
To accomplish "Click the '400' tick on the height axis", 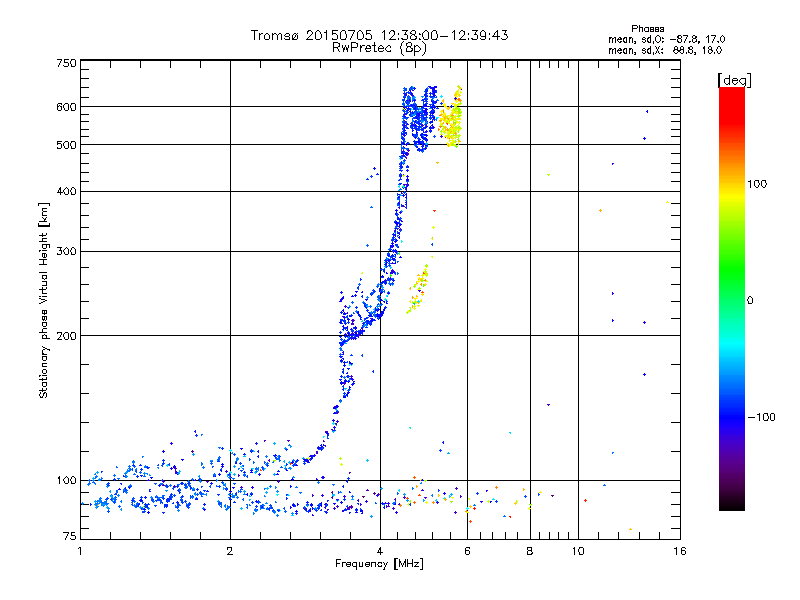I will [66, 191].
